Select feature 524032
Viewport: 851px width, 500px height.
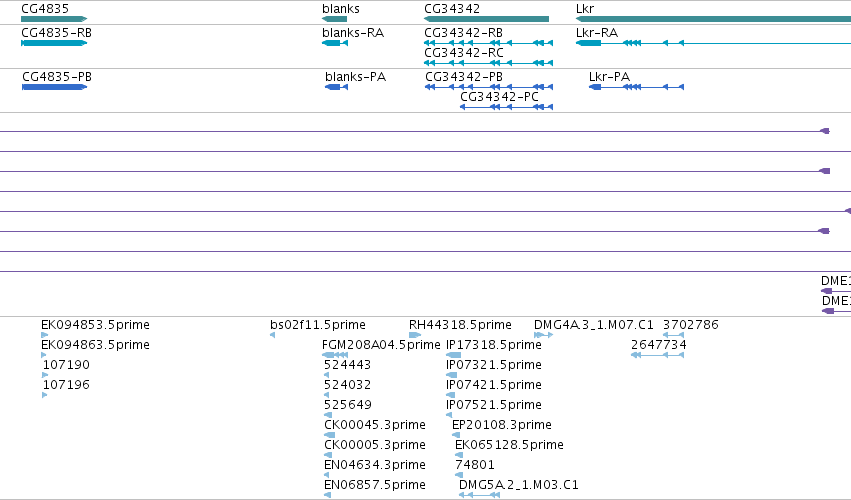[347, 385]
